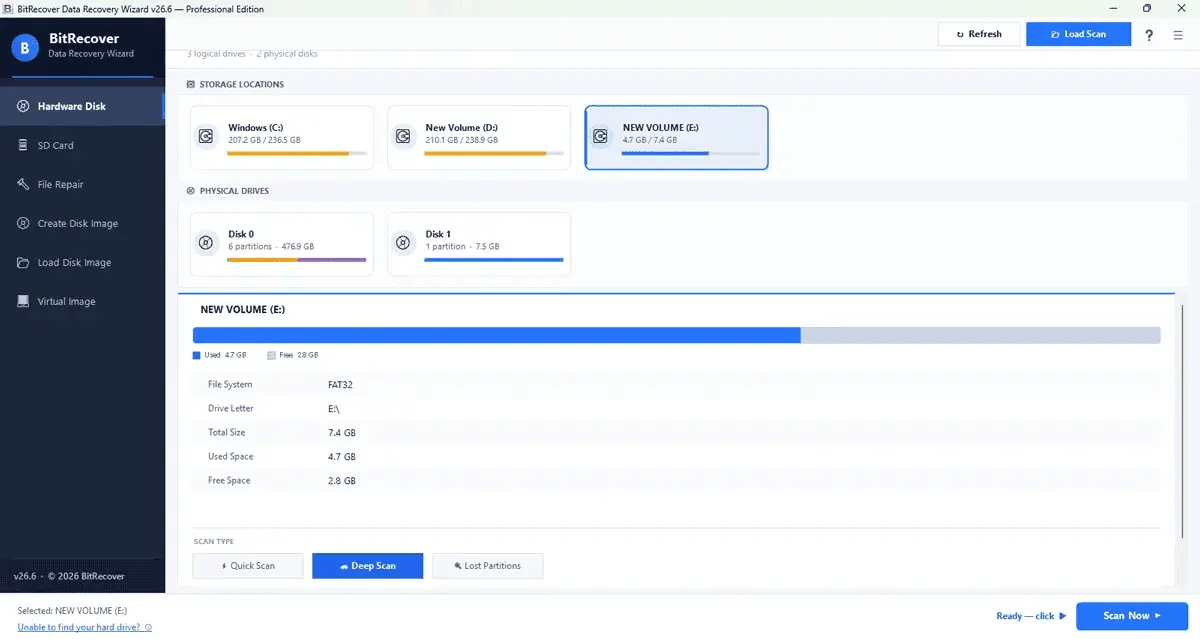Viewport: 1200px width, 639px height.
Task: Click the NEW VOLUME (E:) drive icon
Action: pyautogui.click(x=600, y=136)
